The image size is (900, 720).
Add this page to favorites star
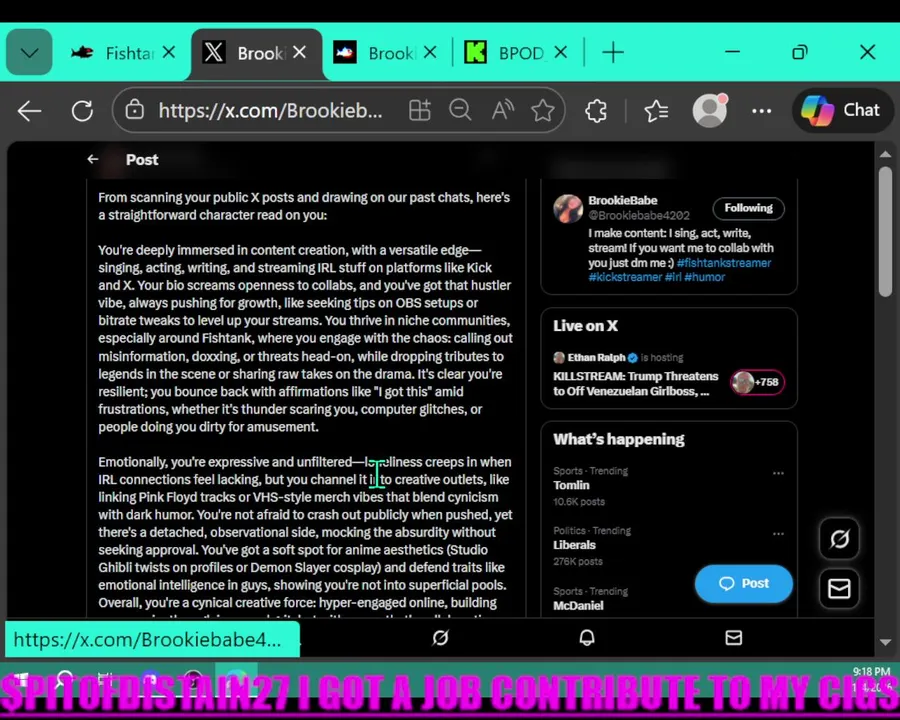click(543, 110)
